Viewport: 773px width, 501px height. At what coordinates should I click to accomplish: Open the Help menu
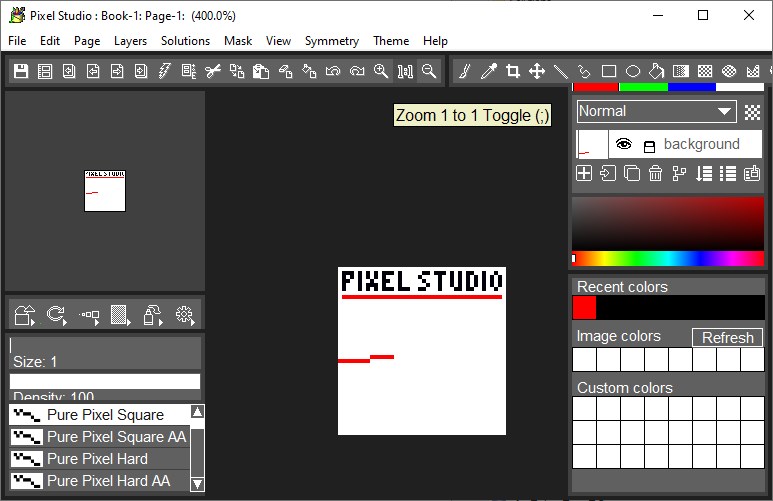(x=435, y=41)
